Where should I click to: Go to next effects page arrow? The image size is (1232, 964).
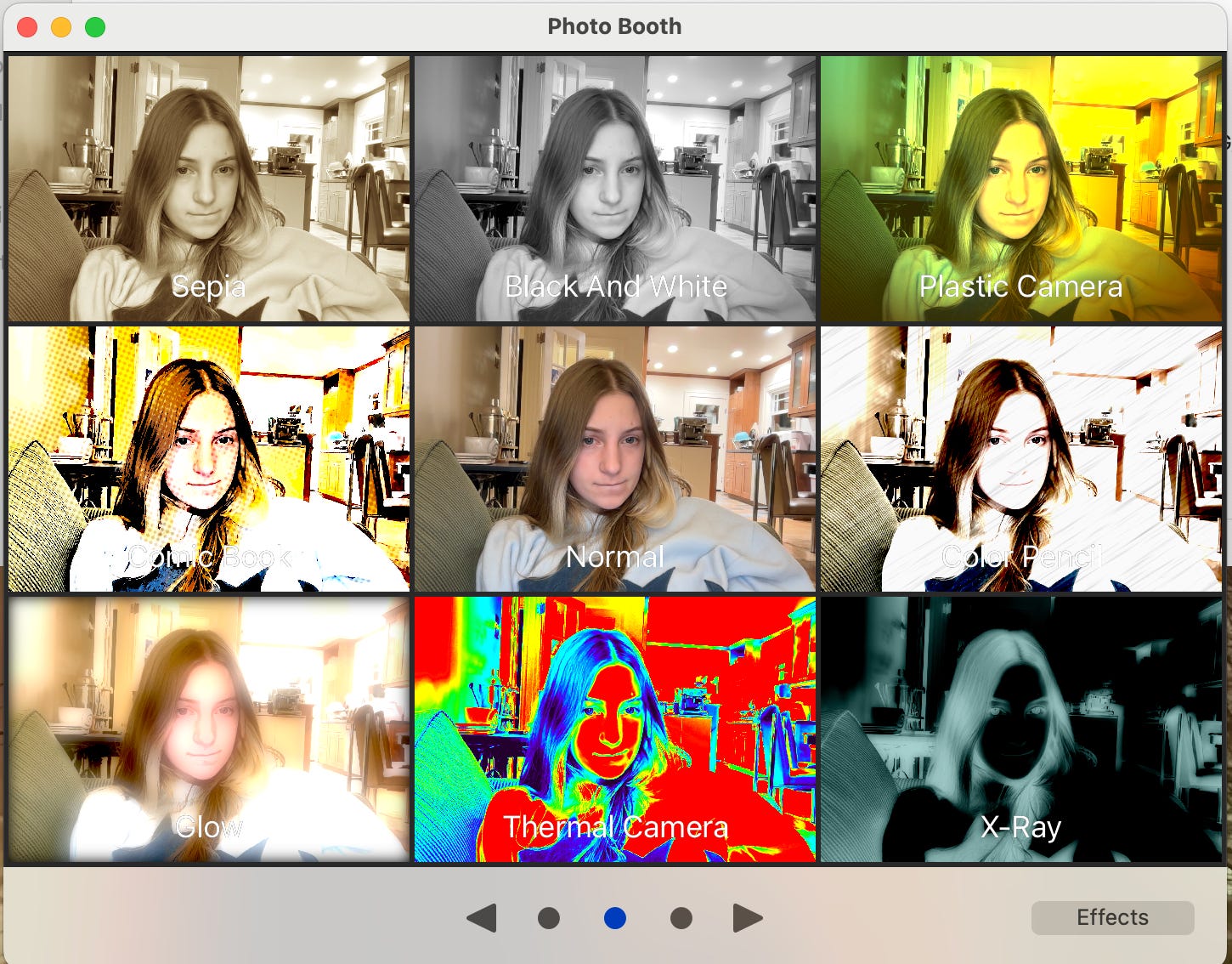(748, 918)
